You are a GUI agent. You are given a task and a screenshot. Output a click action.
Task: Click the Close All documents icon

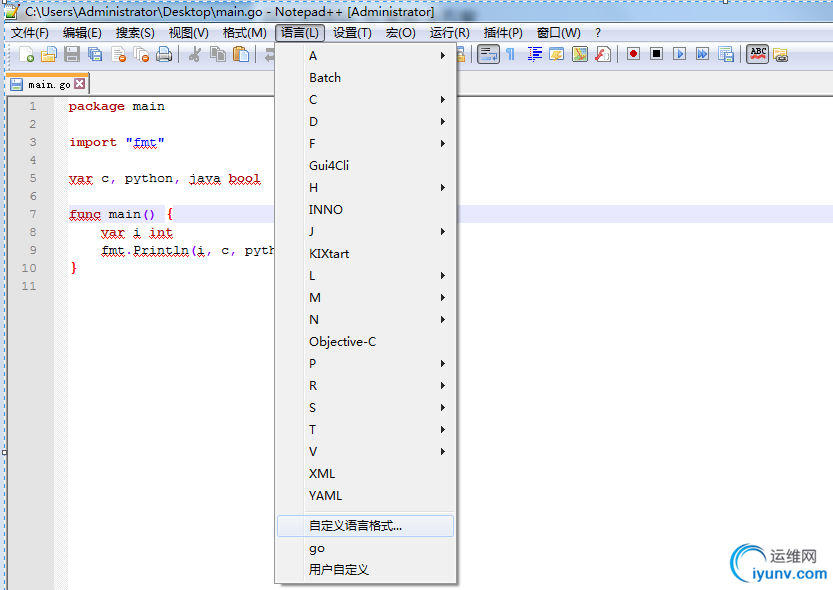point(141,54)
